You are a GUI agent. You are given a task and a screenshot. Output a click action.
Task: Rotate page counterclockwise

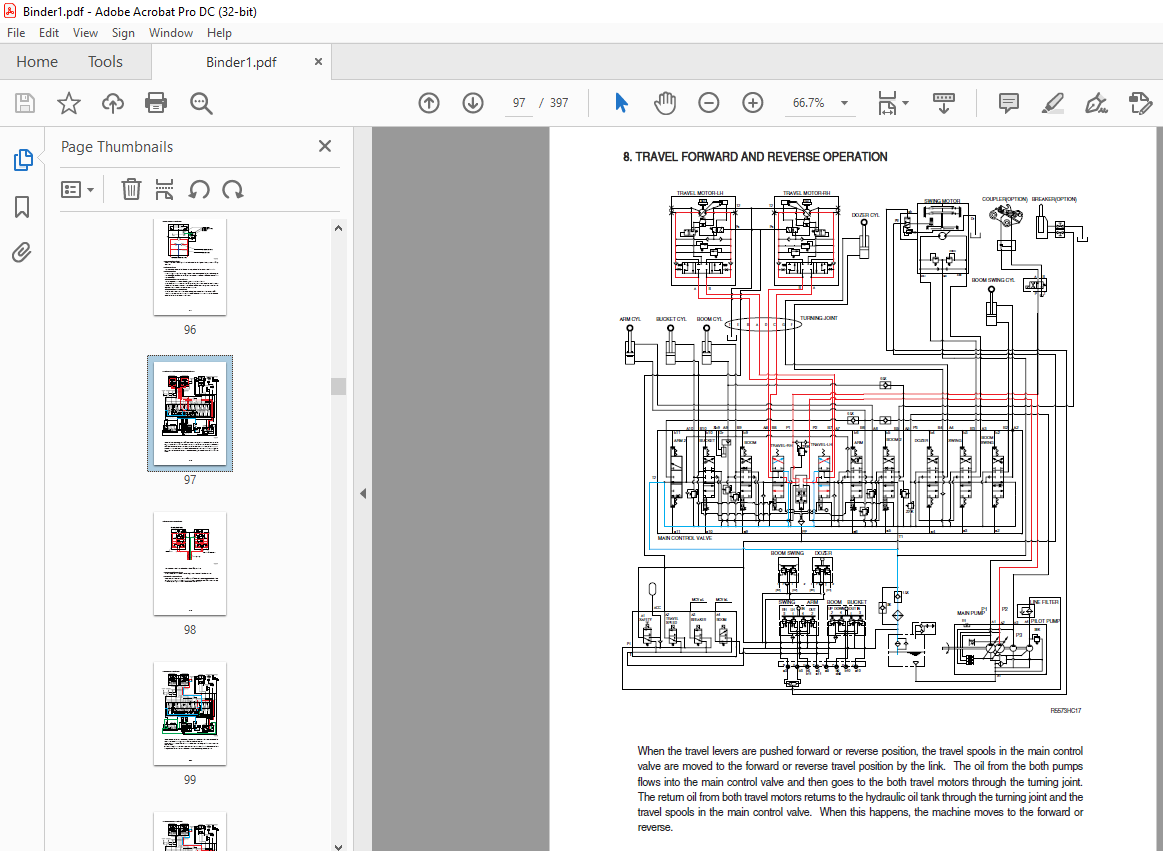click(198, 189)
